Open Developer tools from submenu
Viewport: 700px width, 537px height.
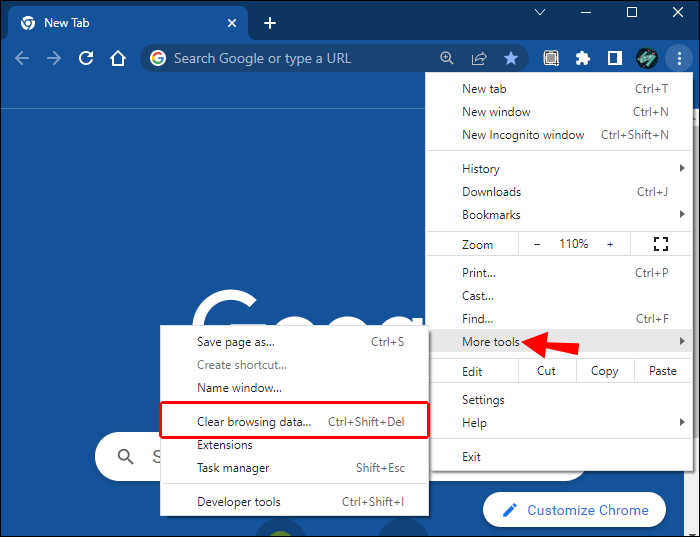[295, 502]
